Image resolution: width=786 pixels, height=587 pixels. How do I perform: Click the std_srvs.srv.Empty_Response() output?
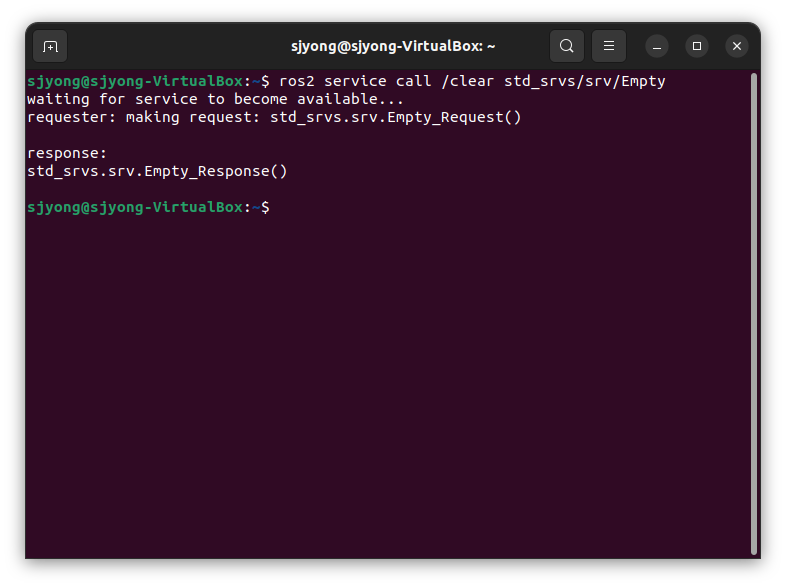[157, 171]
